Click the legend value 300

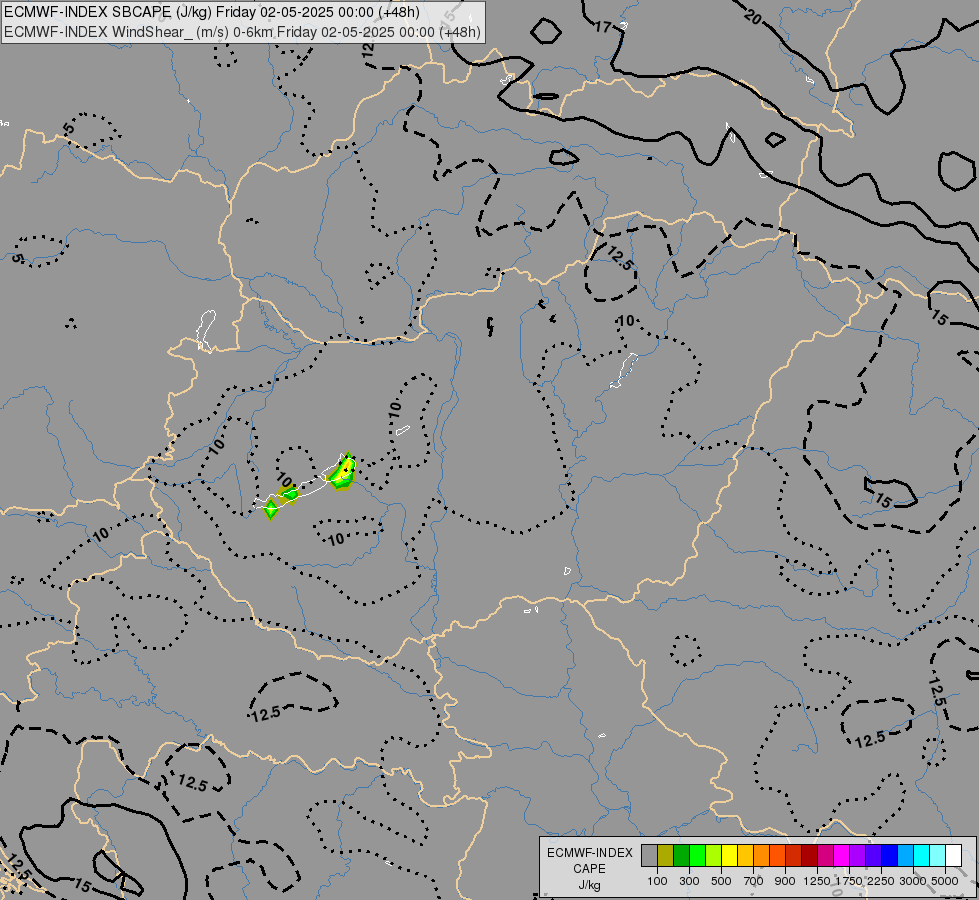click(x=689, y=881)
